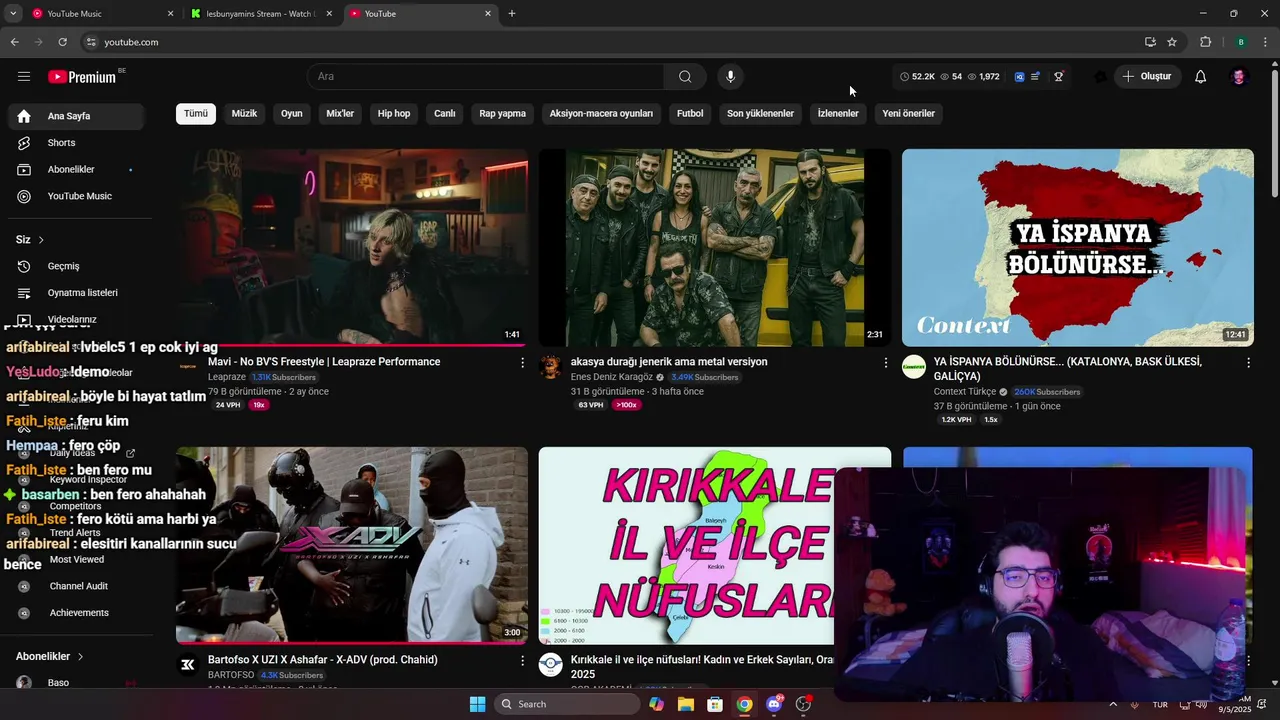Screen dimensions: 1280x720
Task: Click the vidIQ trophy achievements icon
Action: (x=1058, y=76)
